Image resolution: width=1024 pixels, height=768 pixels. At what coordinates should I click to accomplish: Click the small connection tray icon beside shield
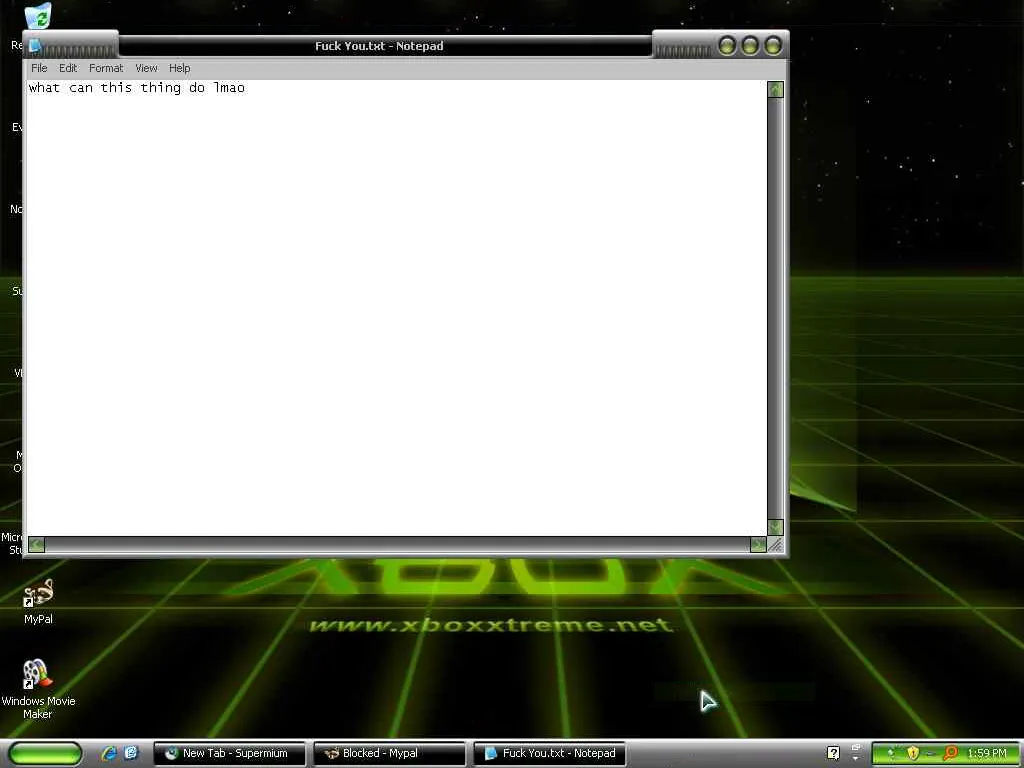click(931, 754)
